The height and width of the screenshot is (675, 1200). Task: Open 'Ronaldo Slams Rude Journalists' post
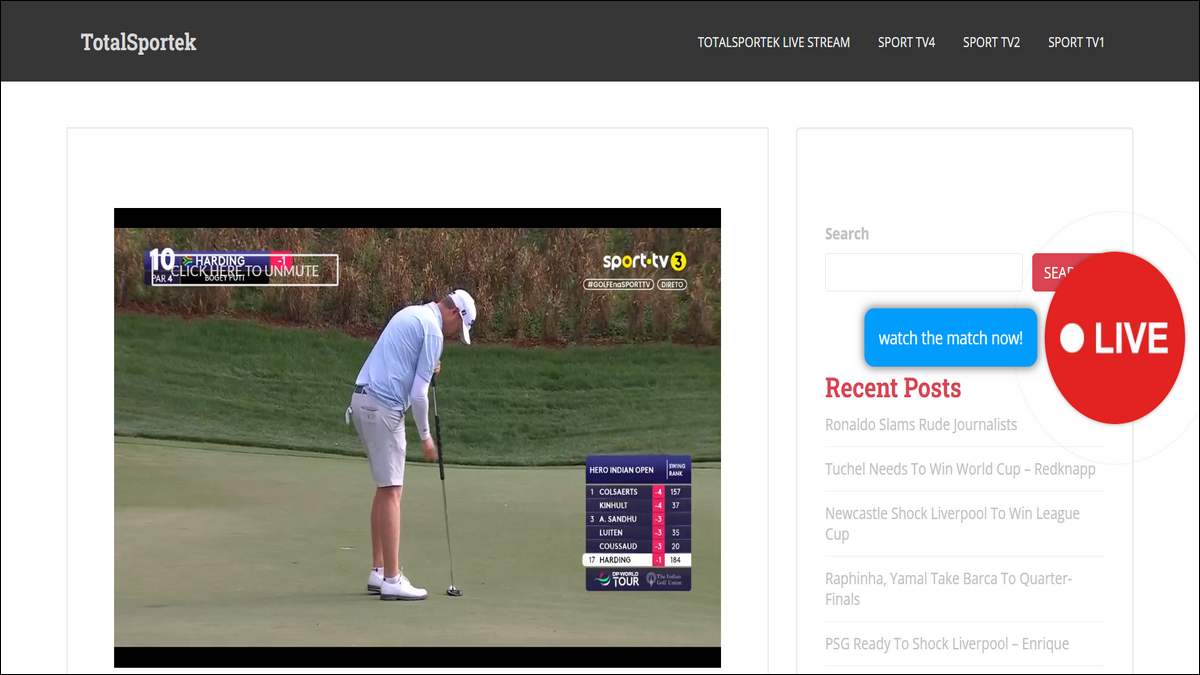921,424
